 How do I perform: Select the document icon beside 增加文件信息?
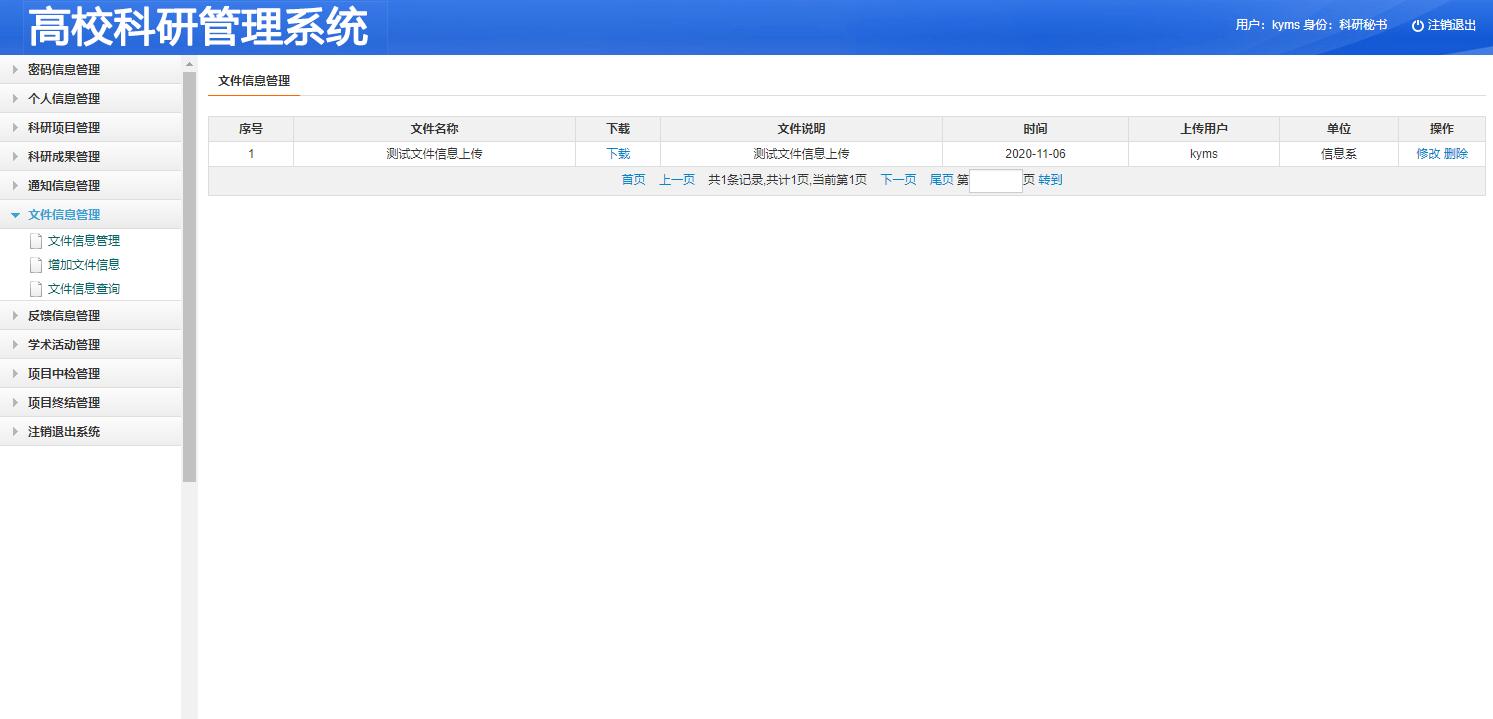point(36,264)
